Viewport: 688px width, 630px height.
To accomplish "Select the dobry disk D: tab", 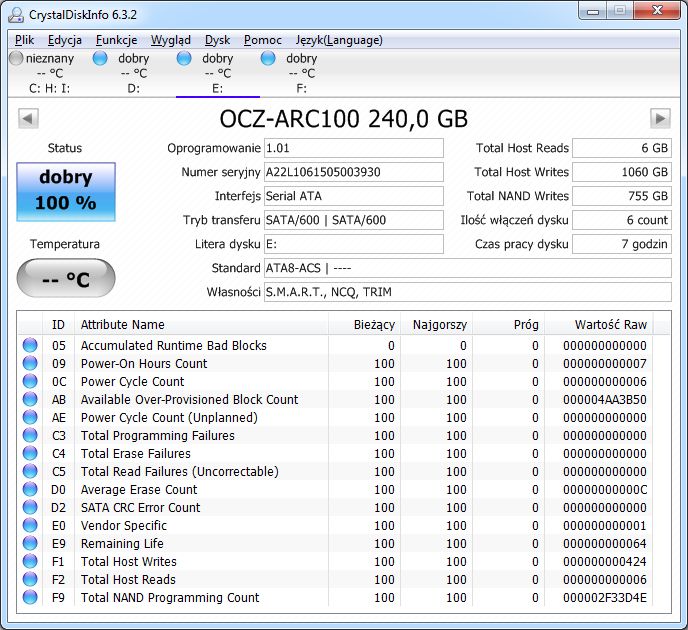I will 133,73.
